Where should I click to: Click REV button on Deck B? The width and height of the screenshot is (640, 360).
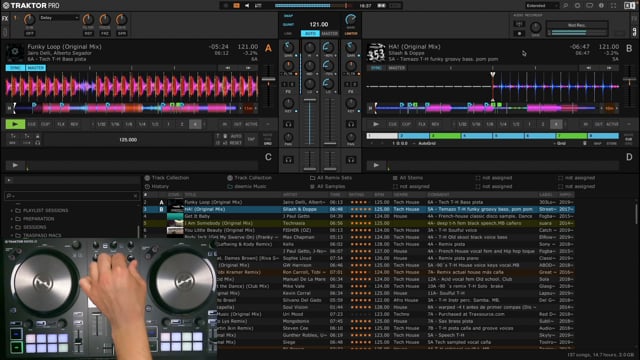tap(435, 124)
